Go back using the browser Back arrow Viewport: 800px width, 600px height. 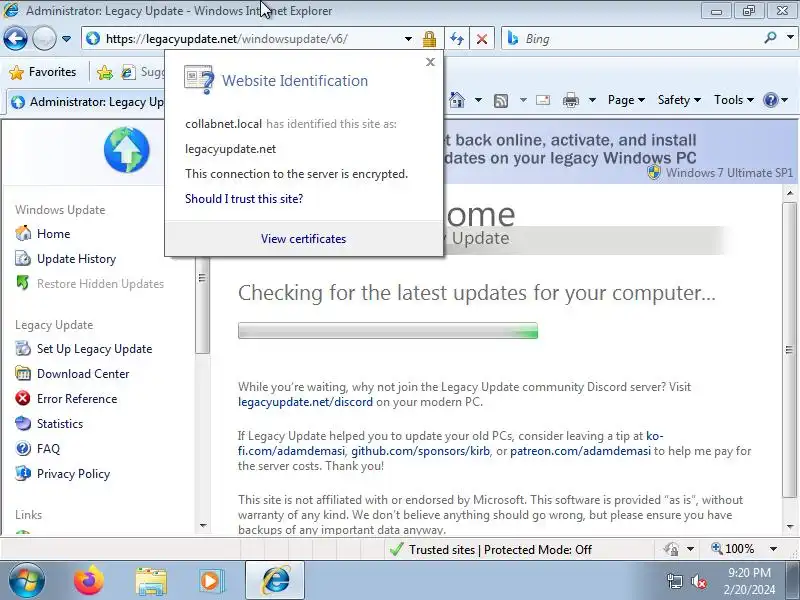[15, 38]
